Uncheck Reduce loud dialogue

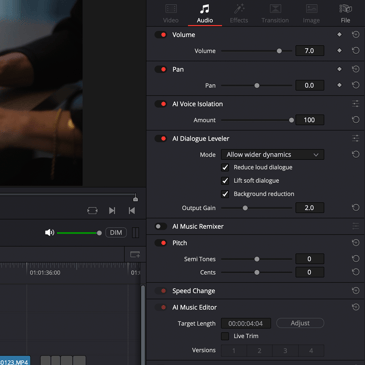(x=225, y=167)
